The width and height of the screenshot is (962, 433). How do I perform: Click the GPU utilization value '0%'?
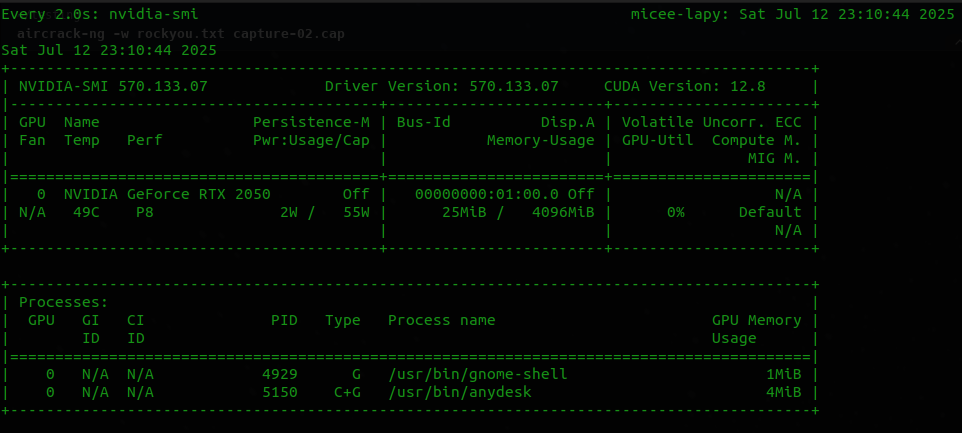[675, 213]
